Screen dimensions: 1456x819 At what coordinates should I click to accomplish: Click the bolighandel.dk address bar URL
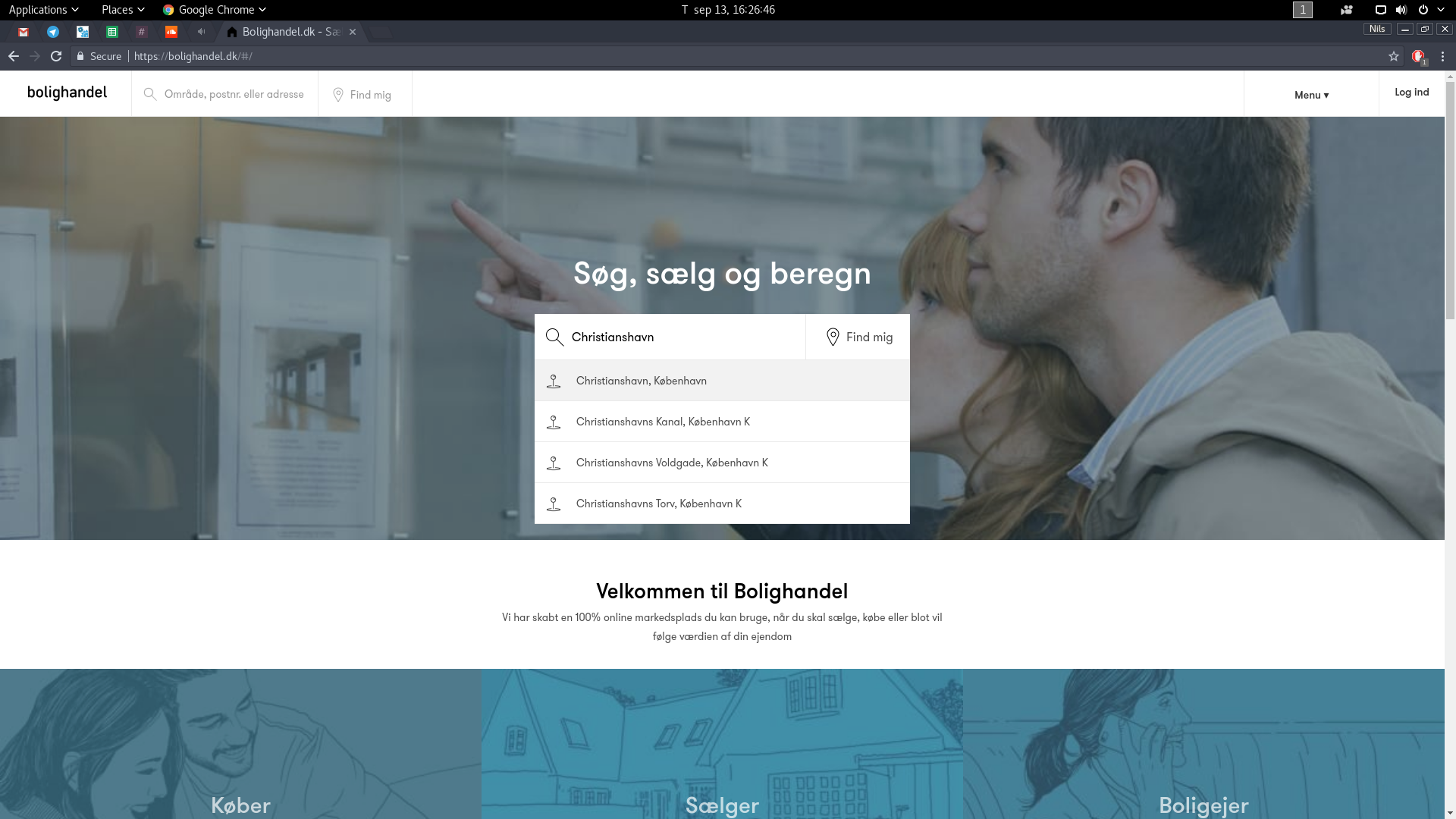pos(193,56)
